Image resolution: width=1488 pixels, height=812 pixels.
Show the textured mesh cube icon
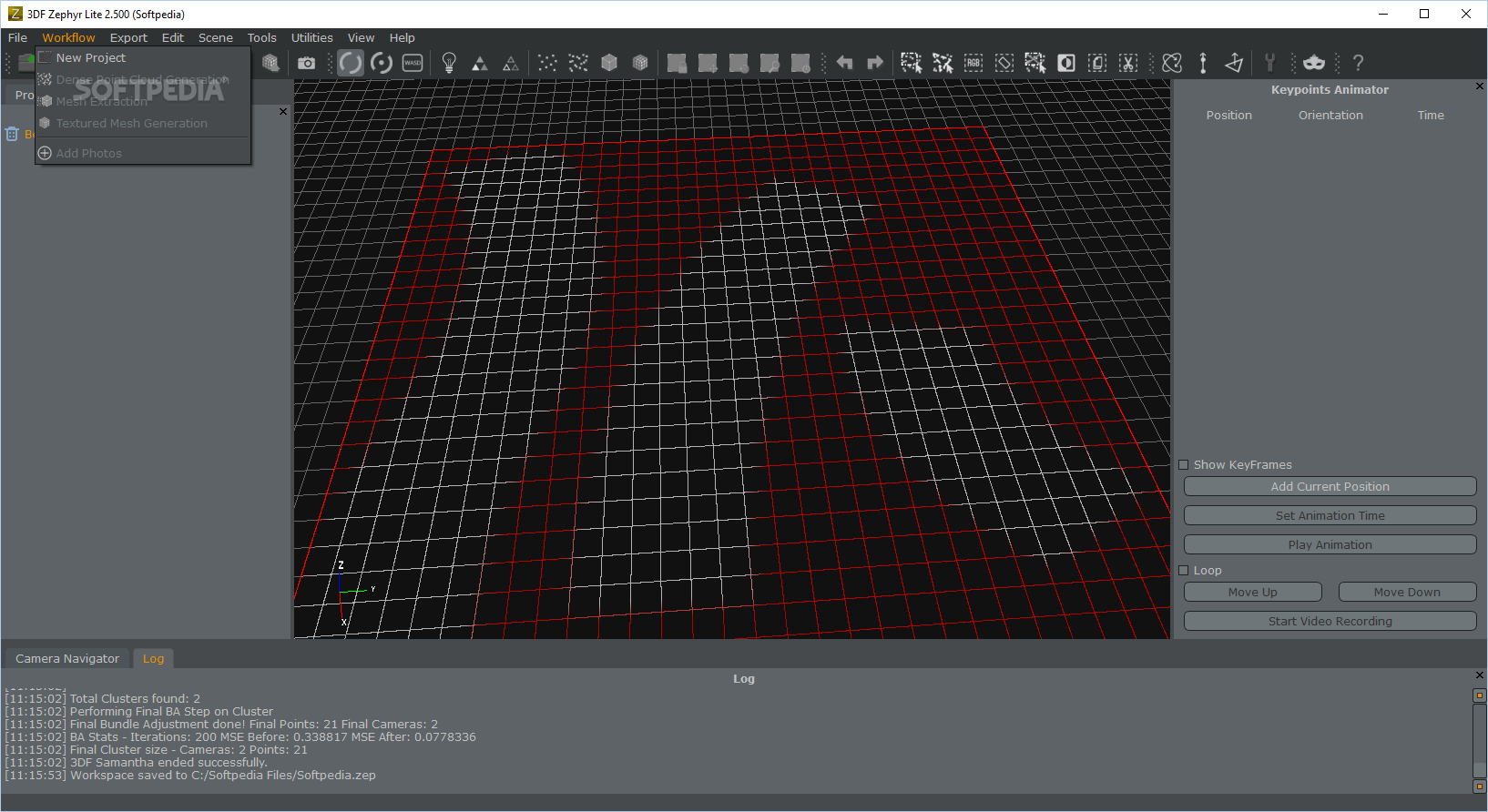click(640, 63)
